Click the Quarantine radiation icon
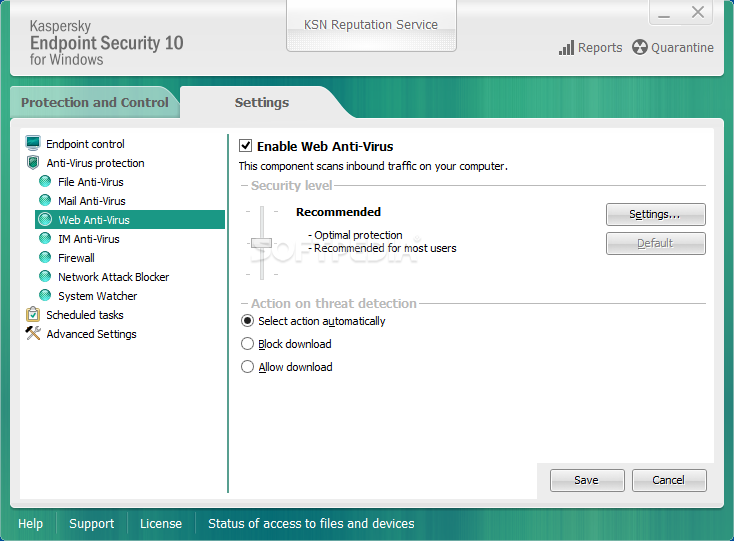Screen dimensions: 734x541 (639, 47)
